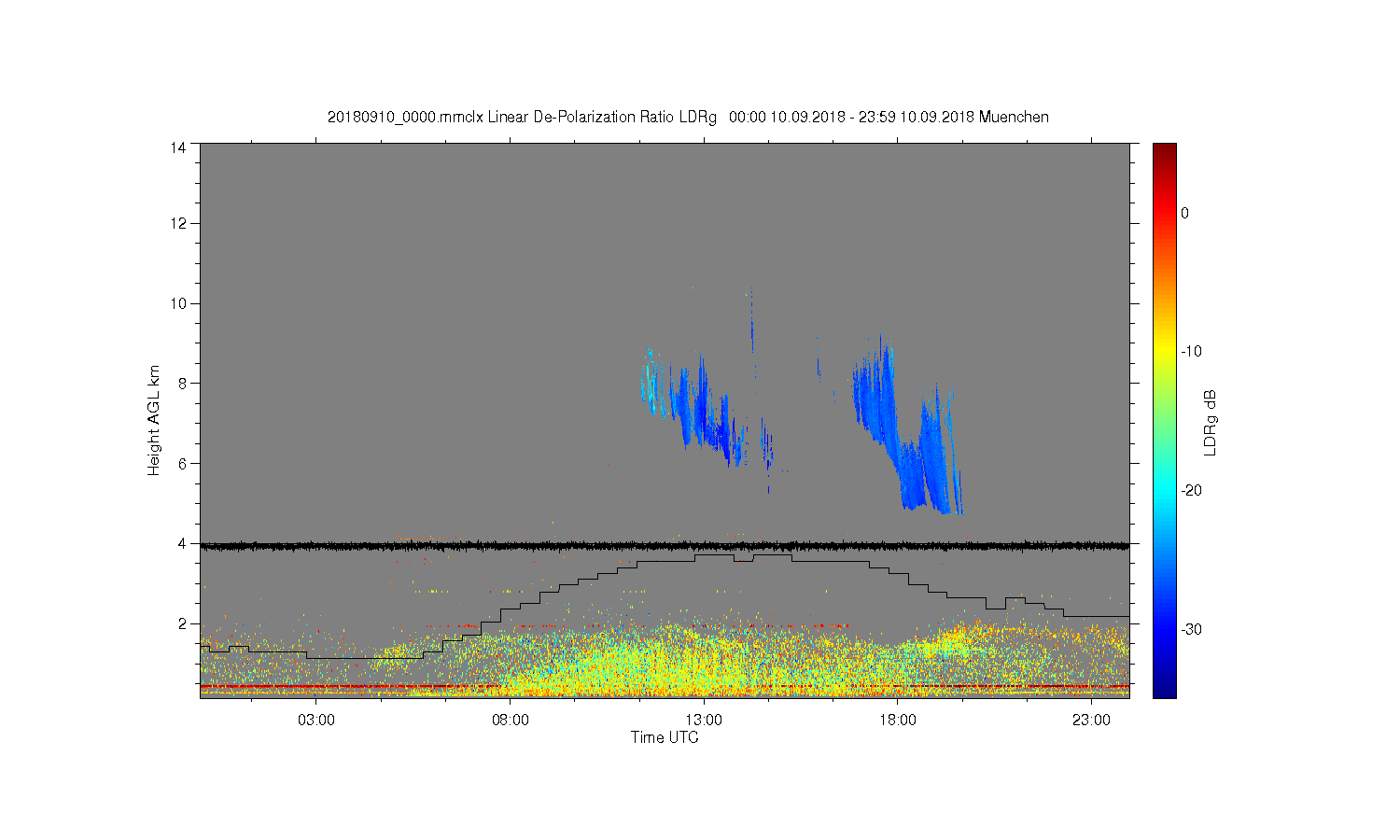This screenshot has height=840, width=1400.
Task: Click the LDRg color scale bar
Action: [x=1165, y=420]
